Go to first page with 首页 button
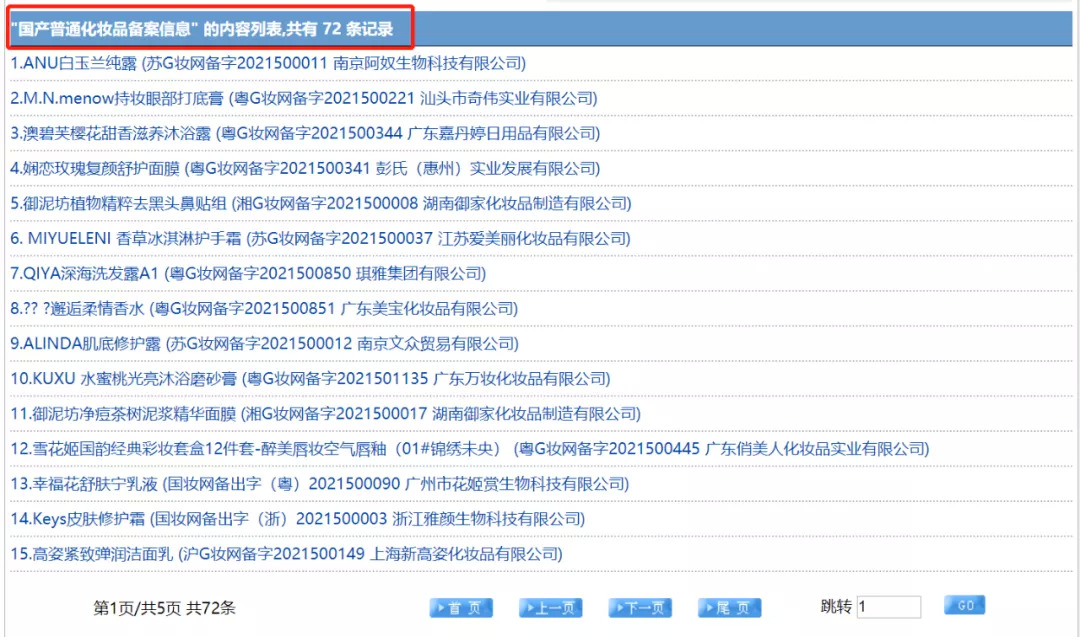The height and width of the screenshot is (637, 1080). pyautogui.click(x=461, y=608)
